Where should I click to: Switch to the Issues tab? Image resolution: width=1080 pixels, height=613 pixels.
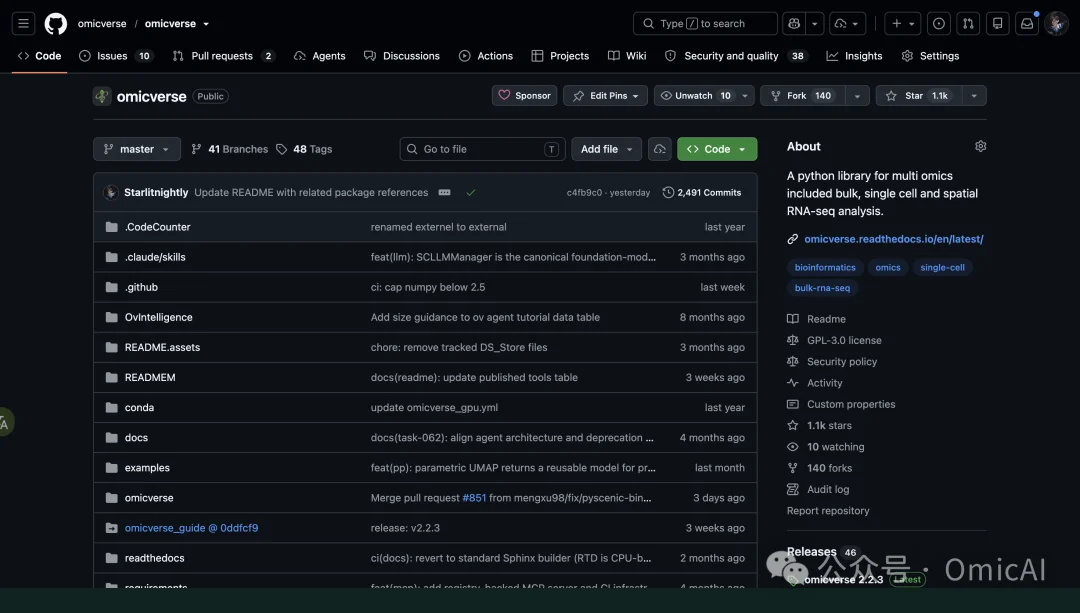pyautogui.click(x=116, y=56)
